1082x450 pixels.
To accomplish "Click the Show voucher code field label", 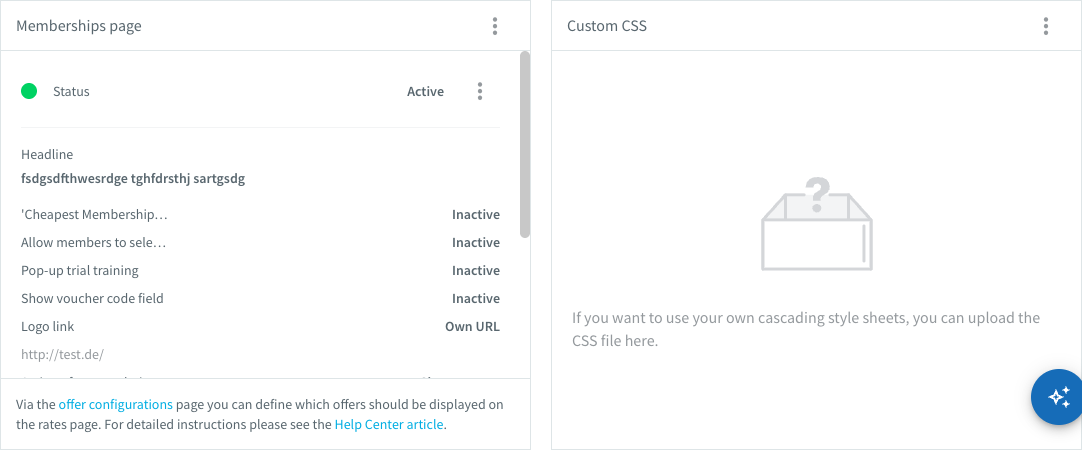I will [x=92, y=299].
